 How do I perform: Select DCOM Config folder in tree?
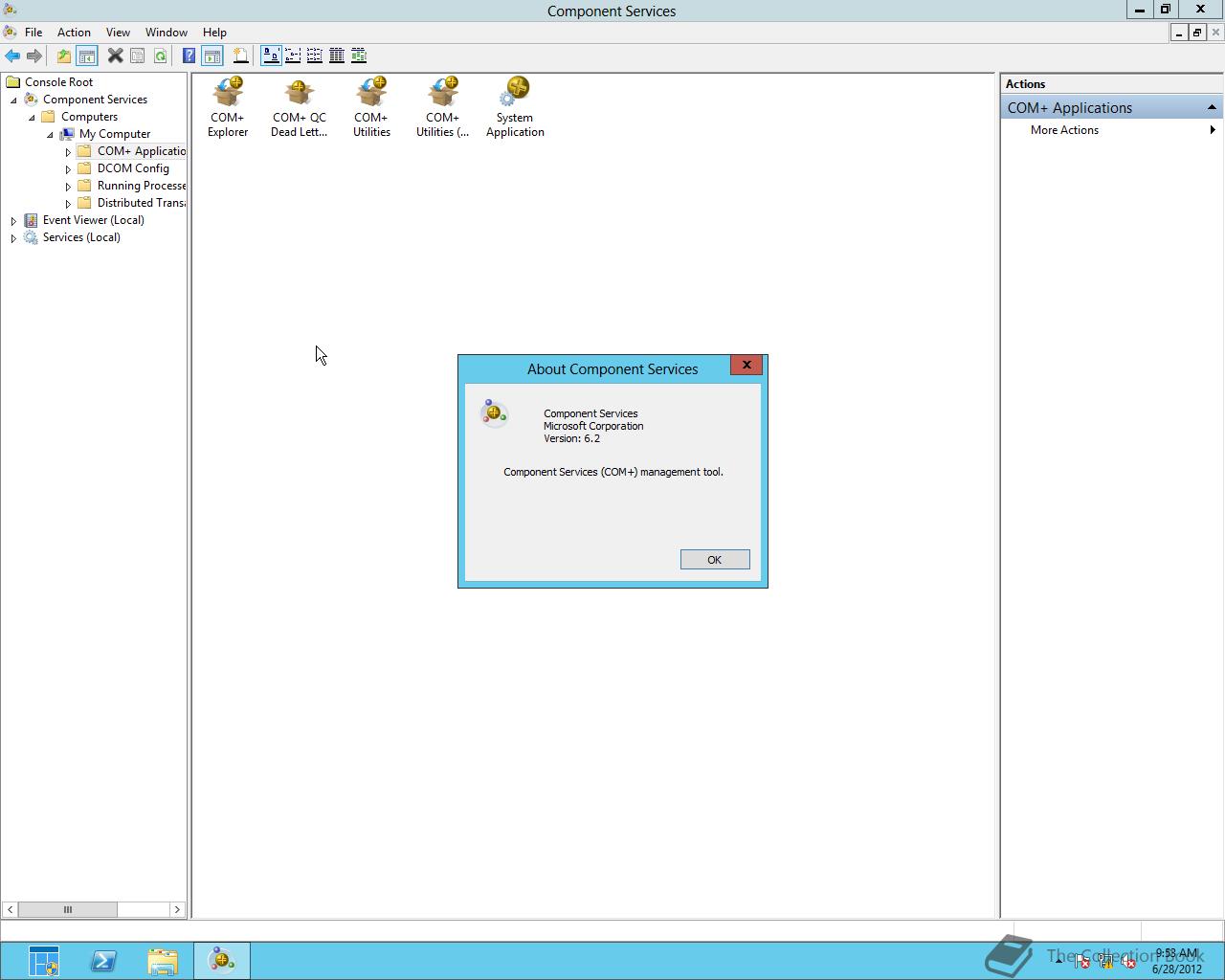pyautogui.click(x=133, y=168)
